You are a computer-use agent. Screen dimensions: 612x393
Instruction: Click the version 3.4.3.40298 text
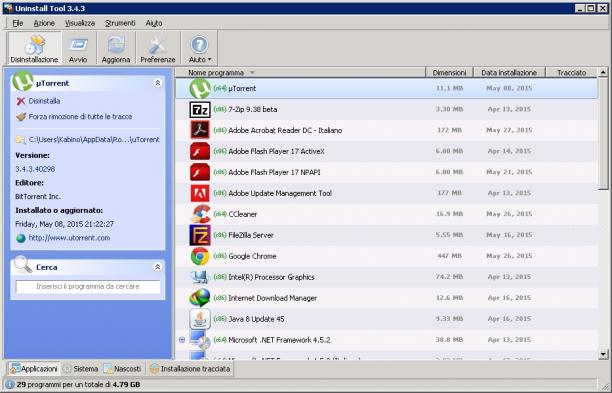pyautogui.click(x=35, y=169)
